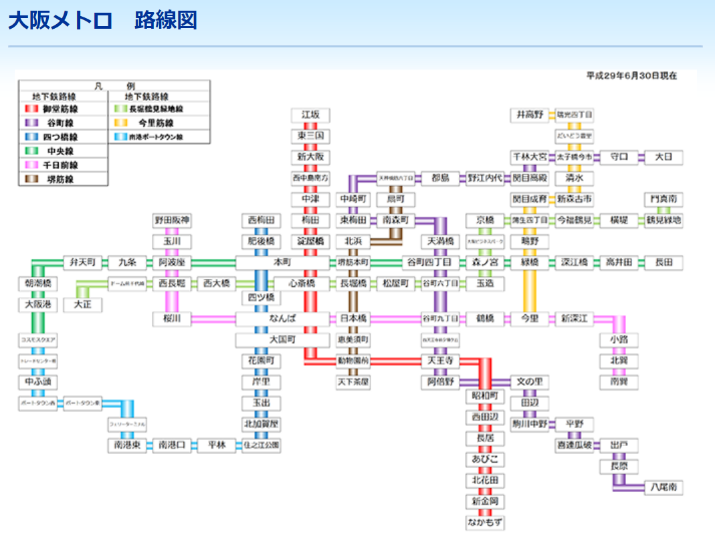Click the light-blue 南港ポートタウン線 legend swatch
This screenshot has height=547, width=715.
121,137
